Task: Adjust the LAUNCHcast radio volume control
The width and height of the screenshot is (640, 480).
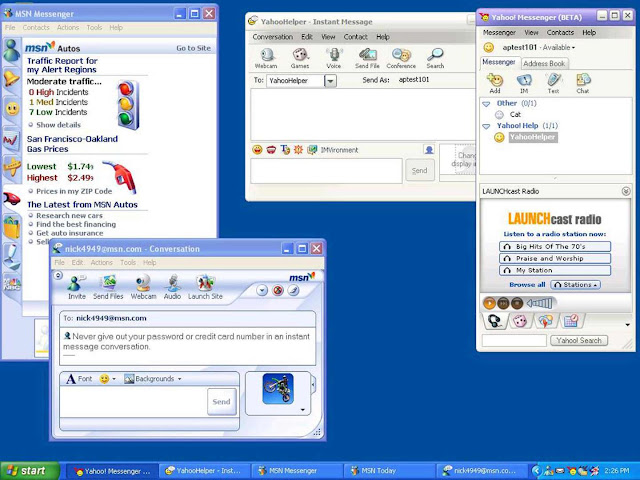Action: point(540,303)
